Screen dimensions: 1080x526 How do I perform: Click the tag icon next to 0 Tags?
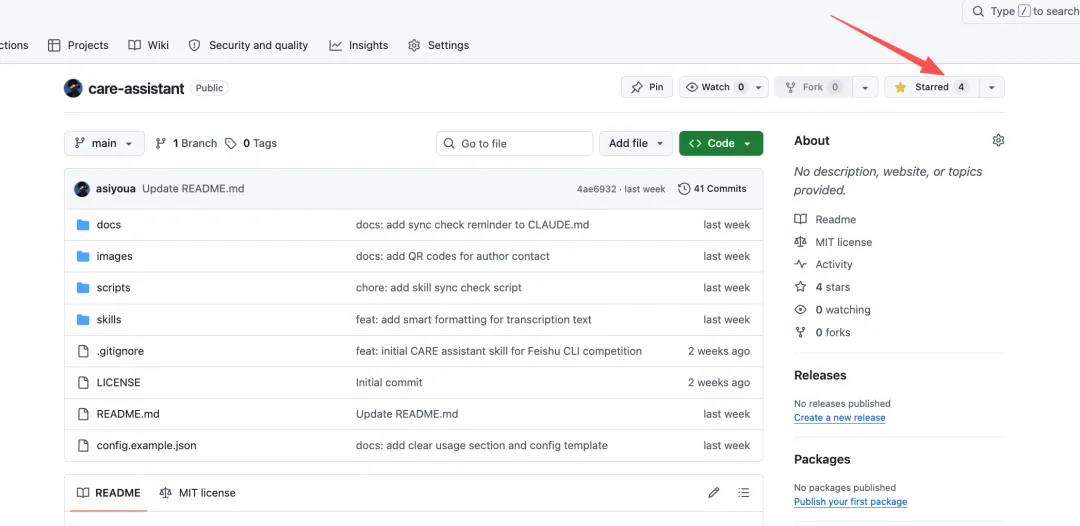coord(231,143)
